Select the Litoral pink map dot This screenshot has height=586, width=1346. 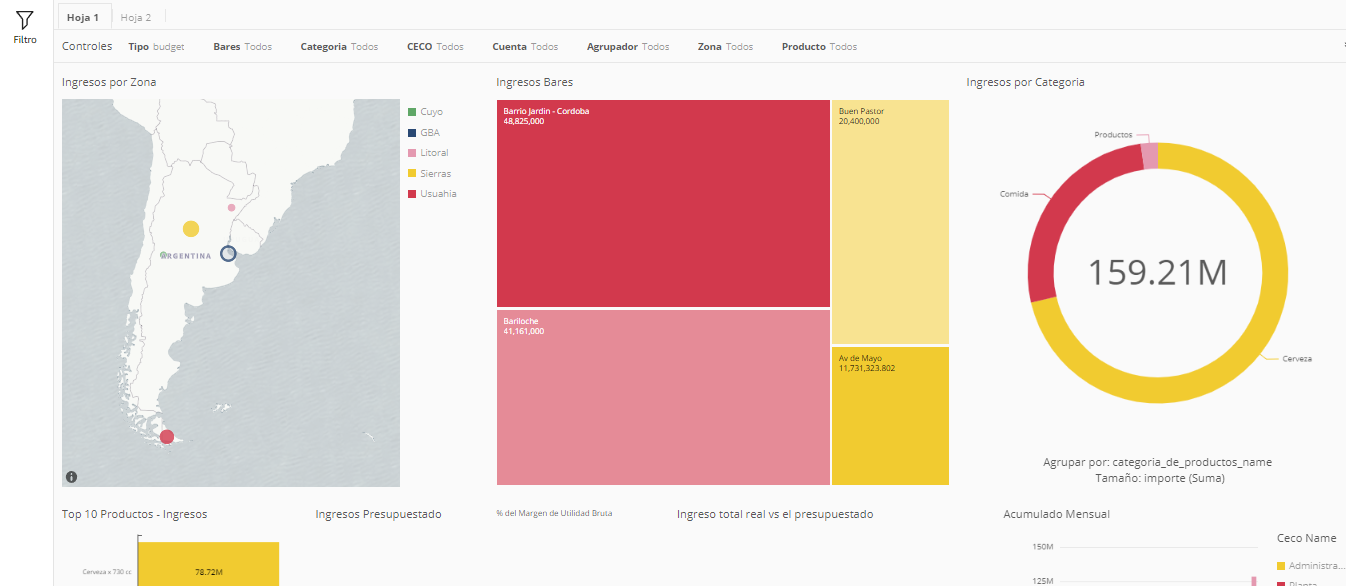[231, 208]
